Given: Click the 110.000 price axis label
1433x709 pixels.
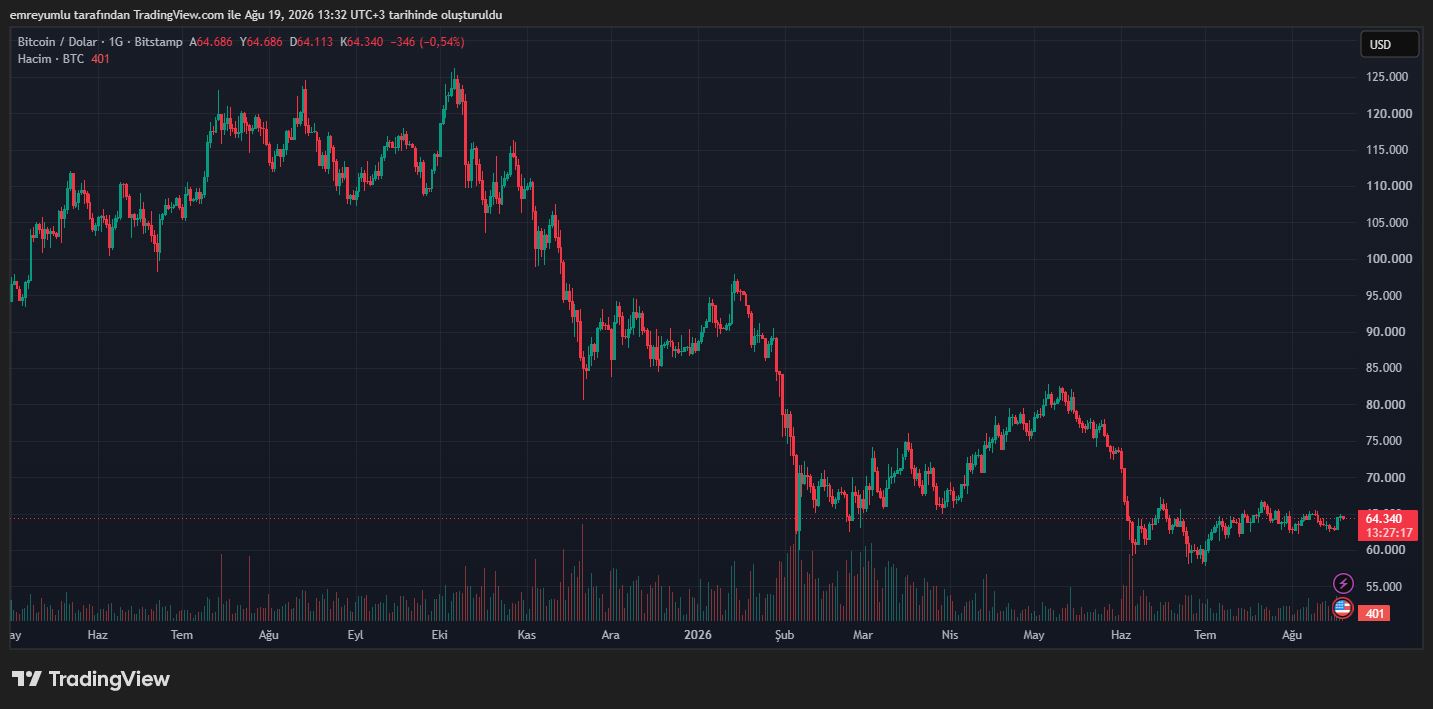Looking at the screenshot, I should [x=1389, y=186].
